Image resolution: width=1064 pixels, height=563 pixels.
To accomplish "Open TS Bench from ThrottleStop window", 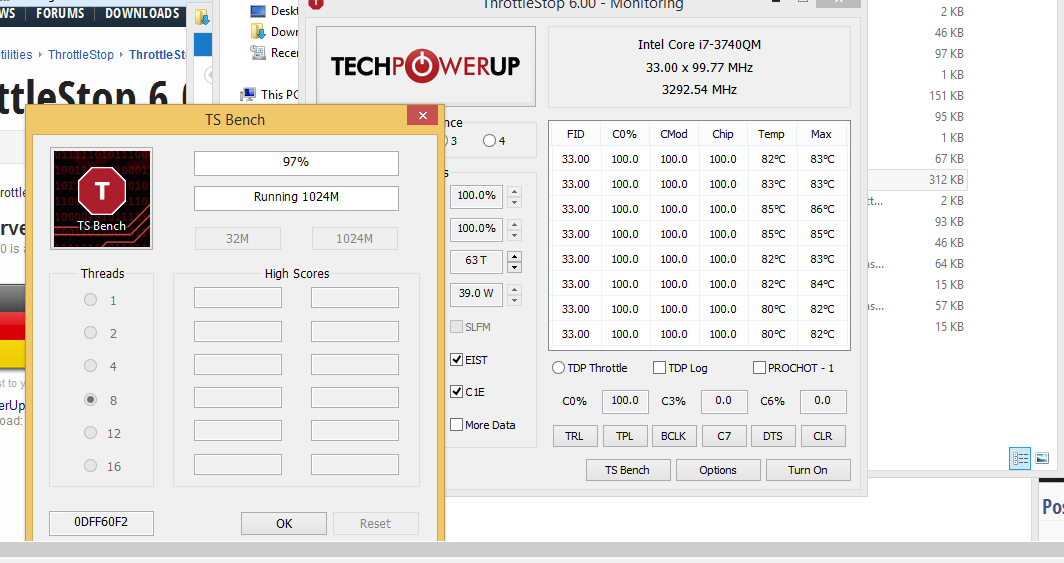I will click(x=628, y=470).
